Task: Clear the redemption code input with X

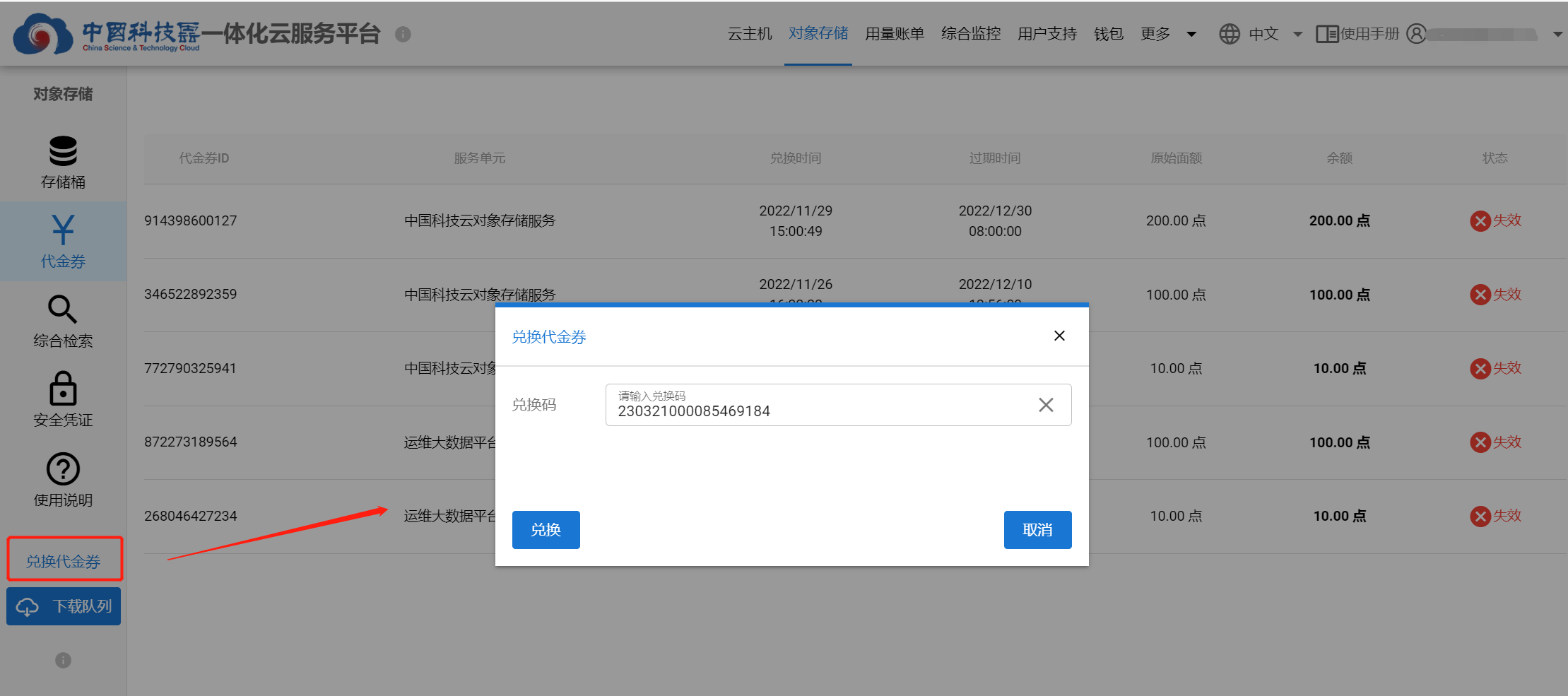Action: pyautogui.click(x=1046, y=405)
